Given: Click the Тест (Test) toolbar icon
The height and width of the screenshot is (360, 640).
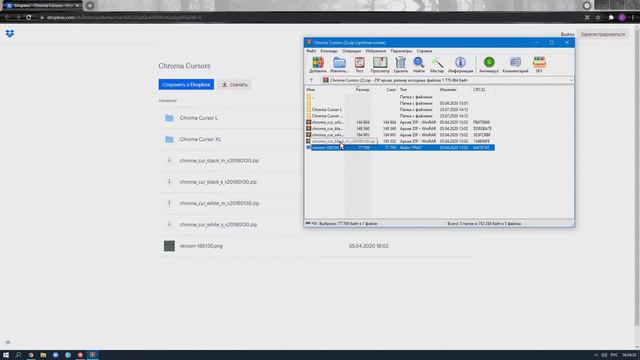Looking at the screenshot, I should tap(360, 64).
